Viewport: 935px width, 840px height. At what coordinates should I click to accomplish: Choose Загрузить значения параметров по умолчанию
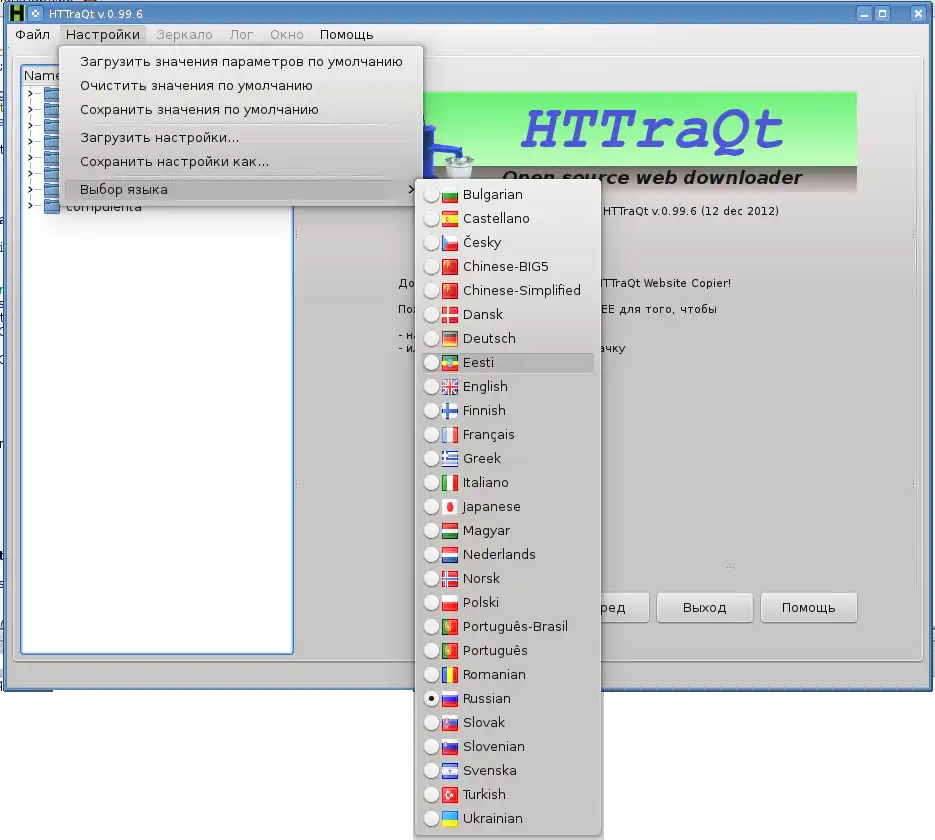[x=241, y=62]
